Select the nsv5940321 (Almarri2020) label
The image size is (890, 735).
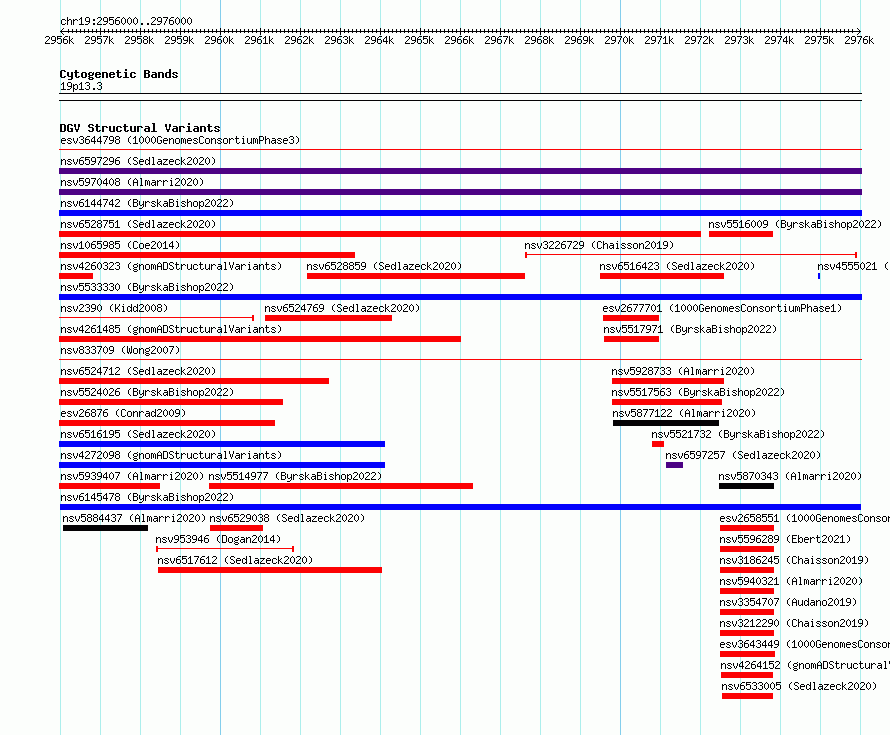pos(791,581)
